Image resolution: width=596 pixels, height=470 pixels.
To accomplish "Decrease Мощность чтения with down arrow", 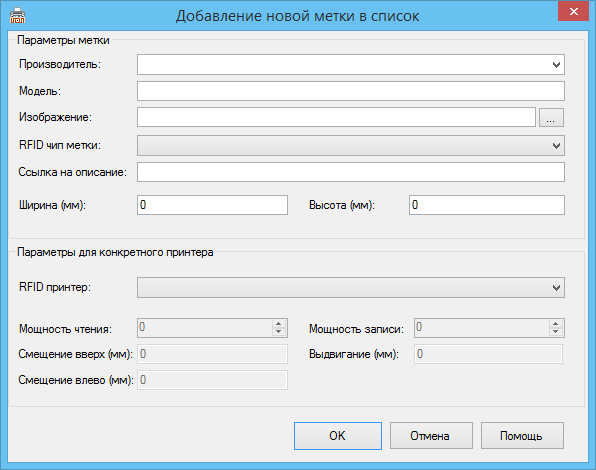I will 279,332.
